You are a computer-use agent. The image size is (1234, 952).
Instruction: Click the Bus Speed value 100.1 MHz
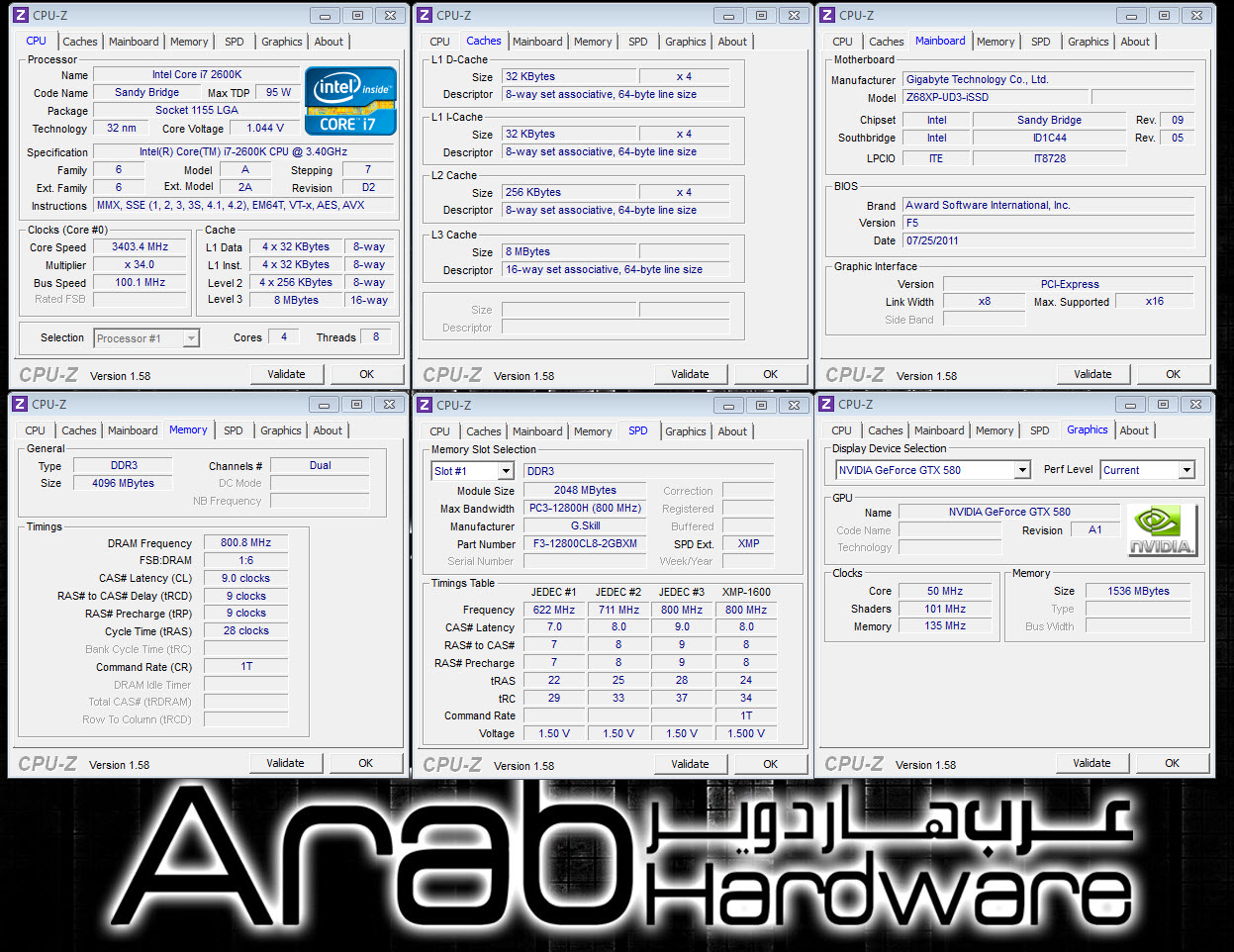coord(140,282)
